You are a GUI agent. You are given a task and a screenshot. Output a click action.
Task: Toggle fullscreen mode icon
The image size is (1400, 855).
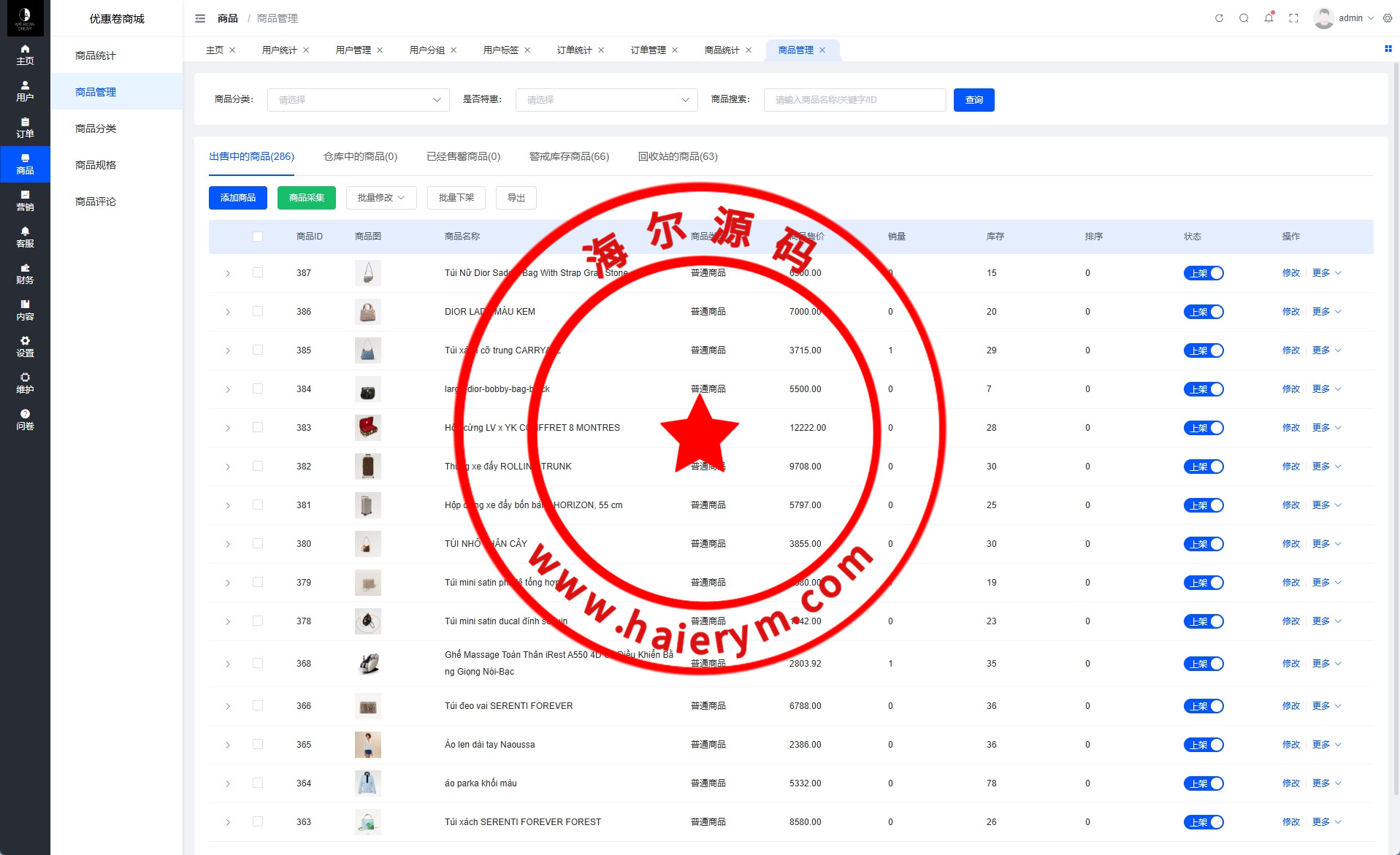coord(1293,18)
